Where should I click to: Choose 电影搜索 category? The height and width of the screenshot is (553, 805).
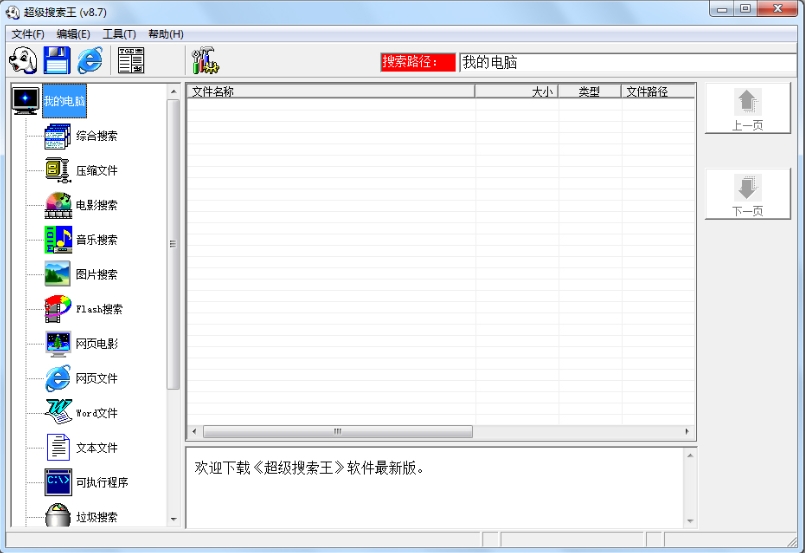click(x=97, y=205)
